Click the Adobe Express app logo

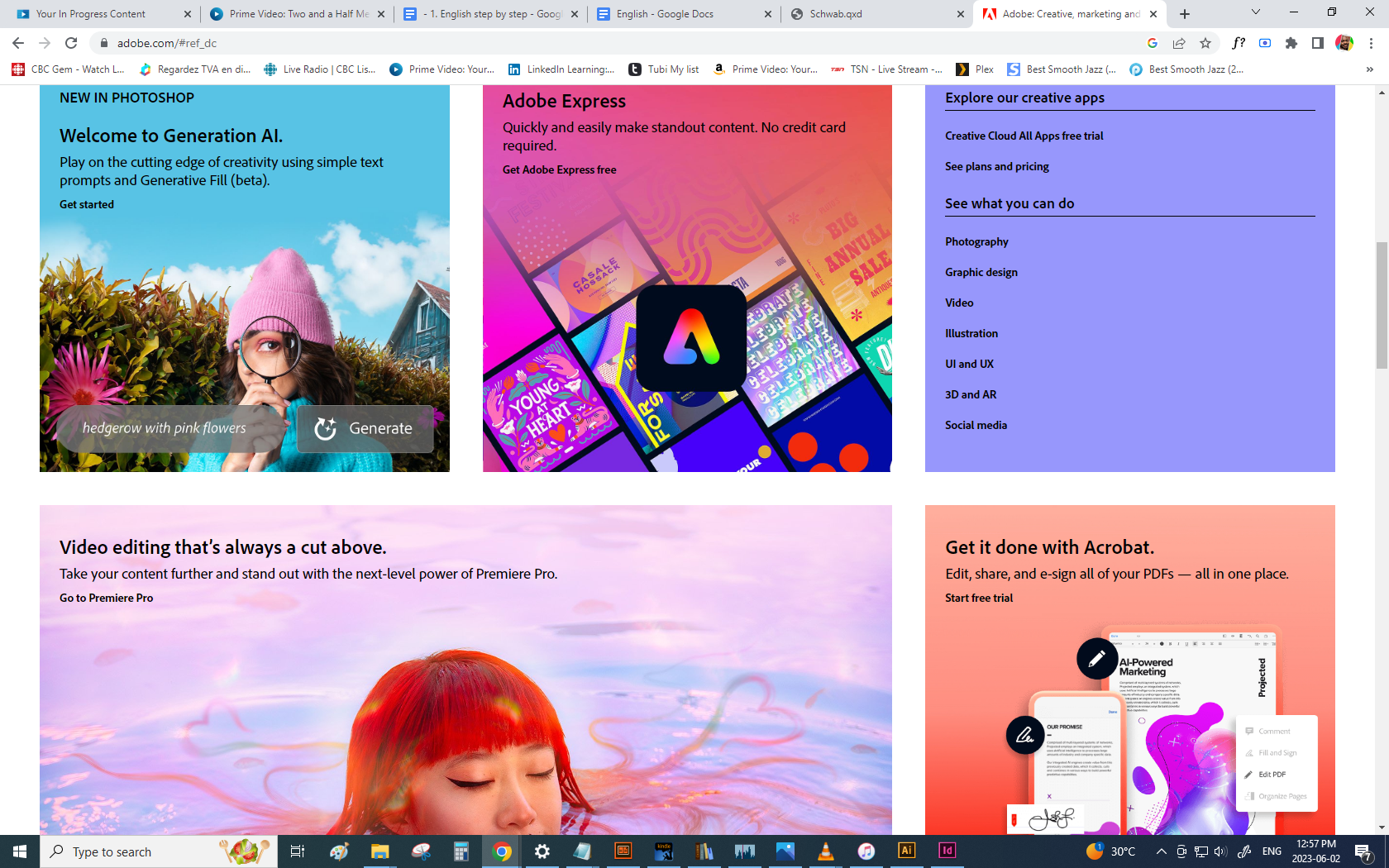pyautogui.click(x=691, y=338)
